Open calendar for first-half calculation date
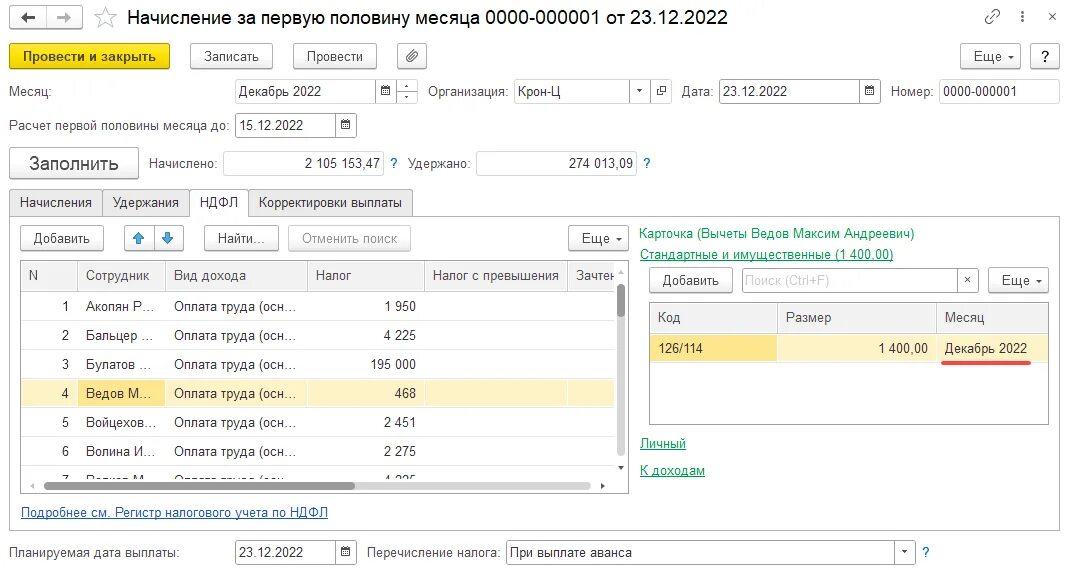Screen dimensions: 1075x570 click(346, 126)
